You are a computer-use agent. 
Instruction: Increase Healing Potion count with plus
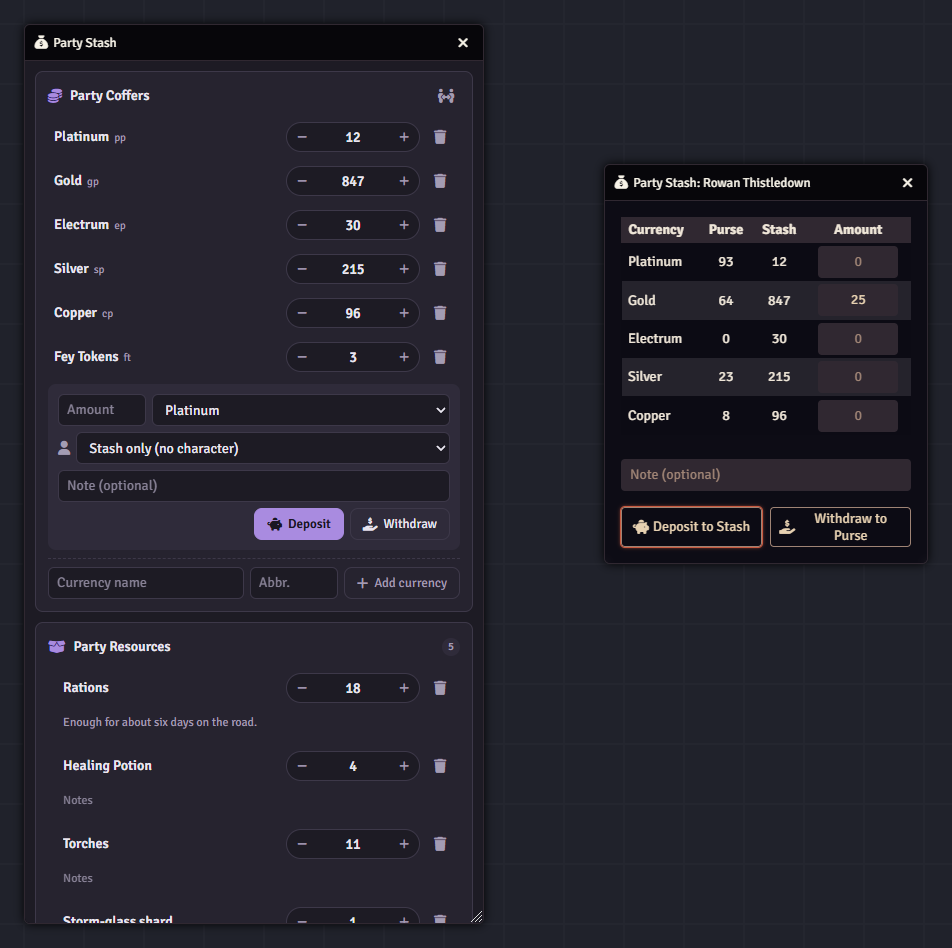point(404,766)
